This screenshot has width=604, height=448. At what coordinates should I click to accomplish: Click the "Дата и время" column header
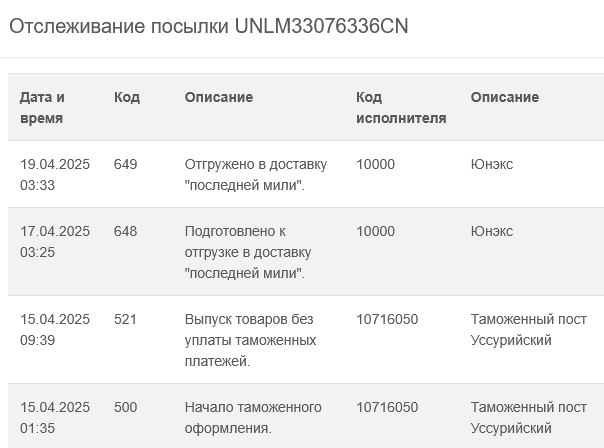tap(42, 107)
